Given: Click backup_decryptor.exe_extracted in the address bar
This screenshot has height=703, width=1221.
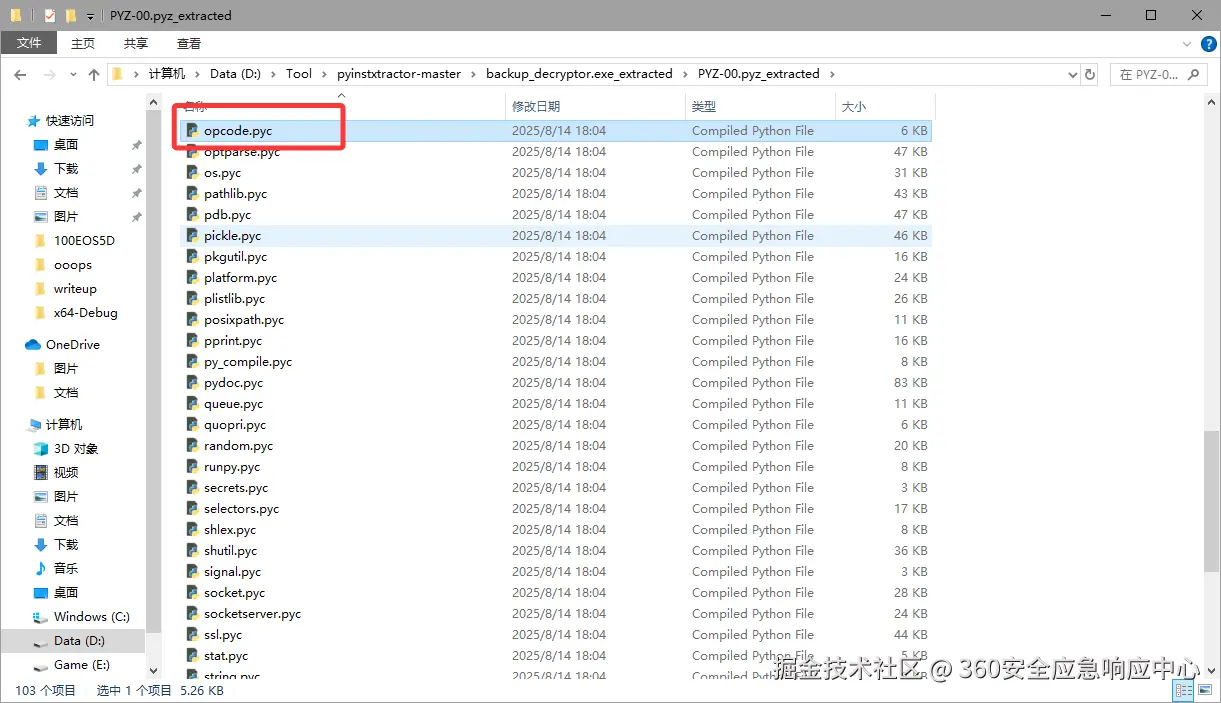Looking at the screenshot, I should pyautogui.click(x=579, y=74).
